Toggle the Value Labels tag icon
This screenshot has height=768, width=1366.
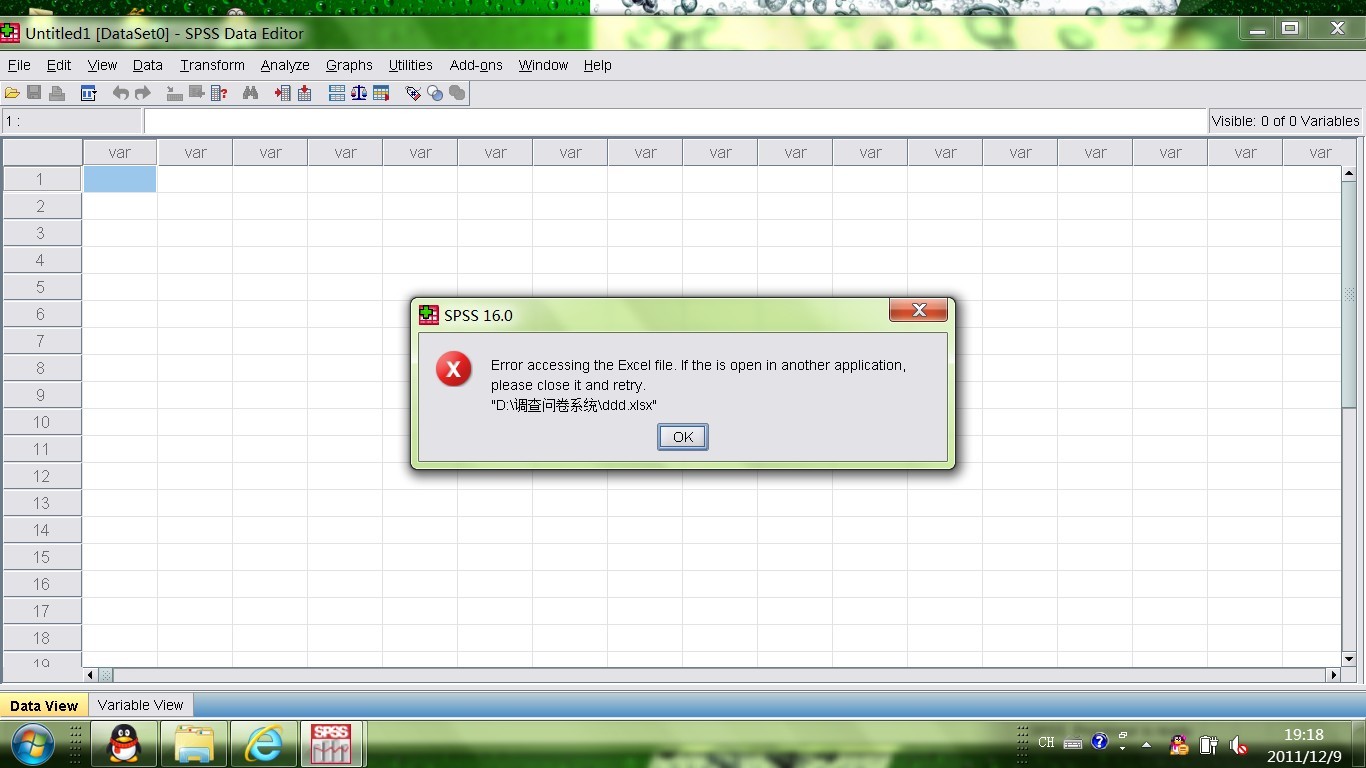click(x=413, y=93)
